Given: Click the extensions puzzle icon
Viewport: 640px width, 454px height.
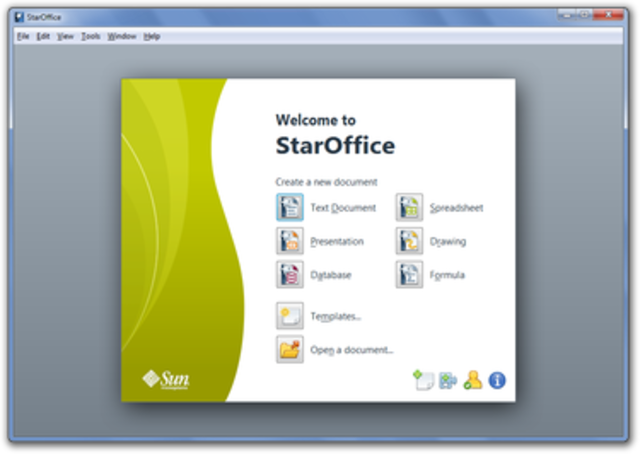Looking at the screenshot, I should (448, 381).
